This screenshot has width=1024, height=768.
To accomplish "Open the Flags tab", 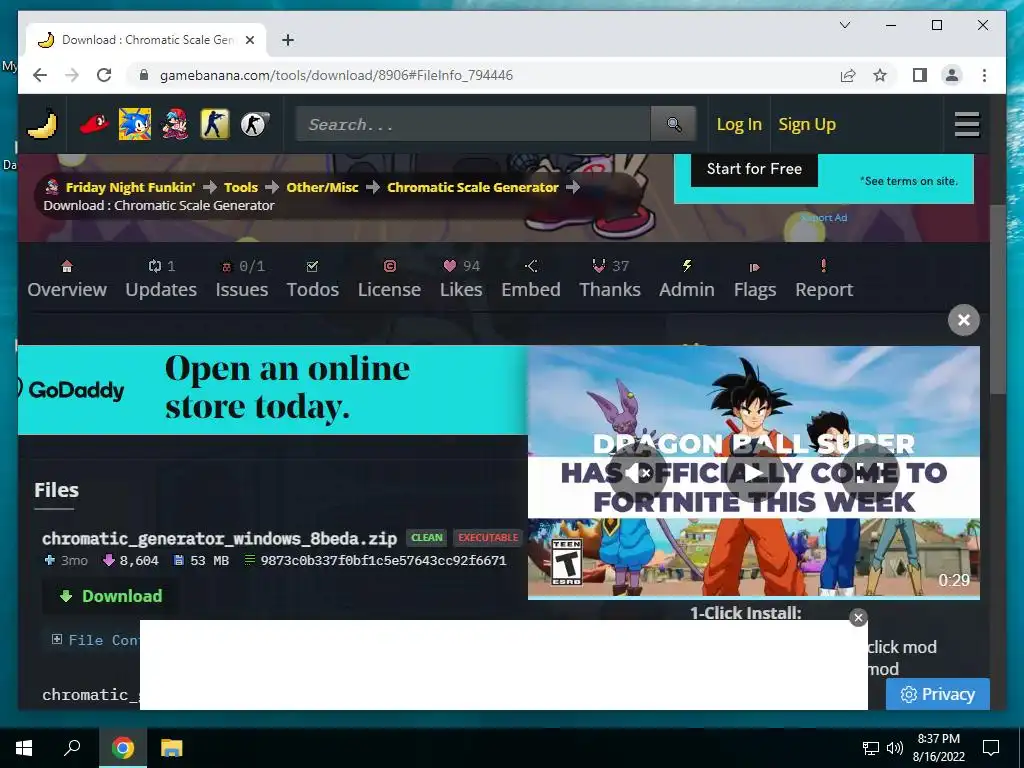I will [x=754, y=279].
